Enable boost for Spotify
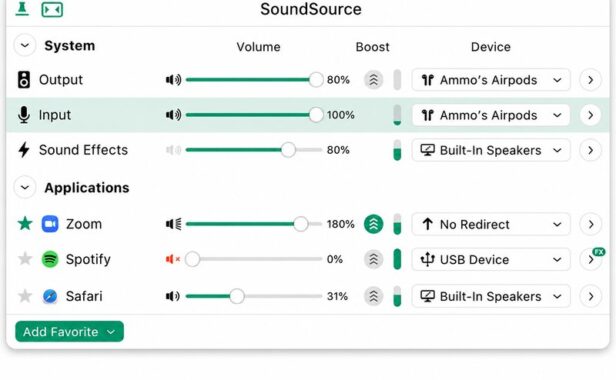Image resolution: width=616 pixels, height=380 pixels. (x=374, y=259)
